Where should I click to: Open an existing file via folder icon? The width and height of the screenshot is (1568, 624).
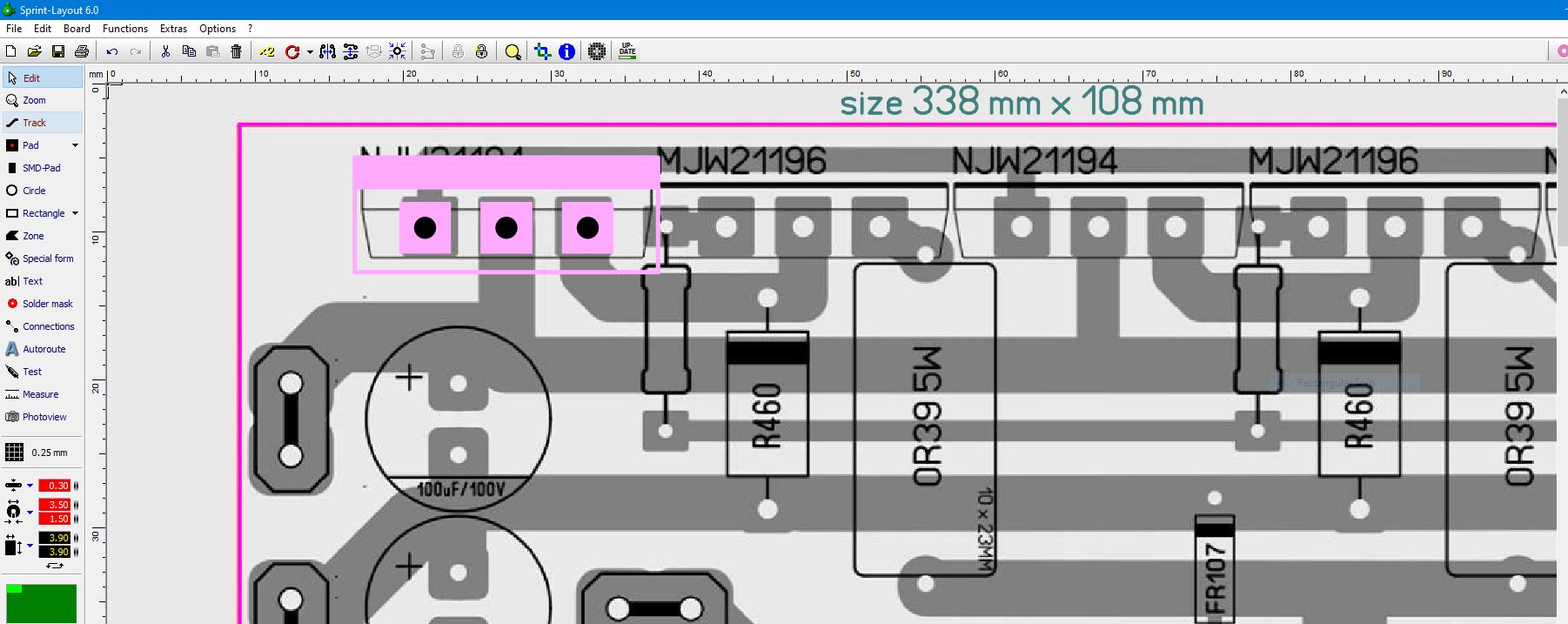(x=35, y=51)
